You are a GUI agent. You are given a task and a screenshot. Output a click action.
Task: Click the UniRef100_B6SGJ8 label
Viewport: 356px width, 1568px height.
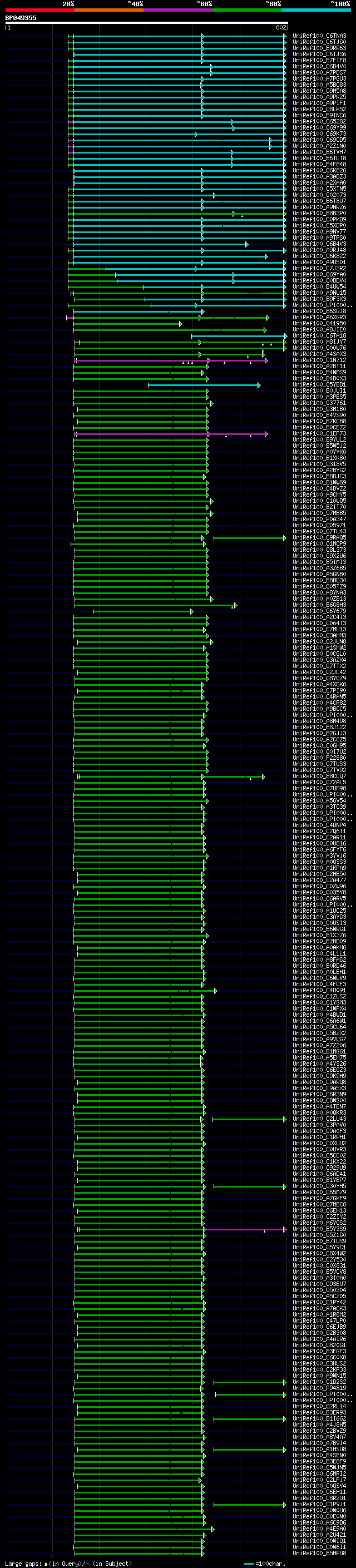tap(319, 311)
